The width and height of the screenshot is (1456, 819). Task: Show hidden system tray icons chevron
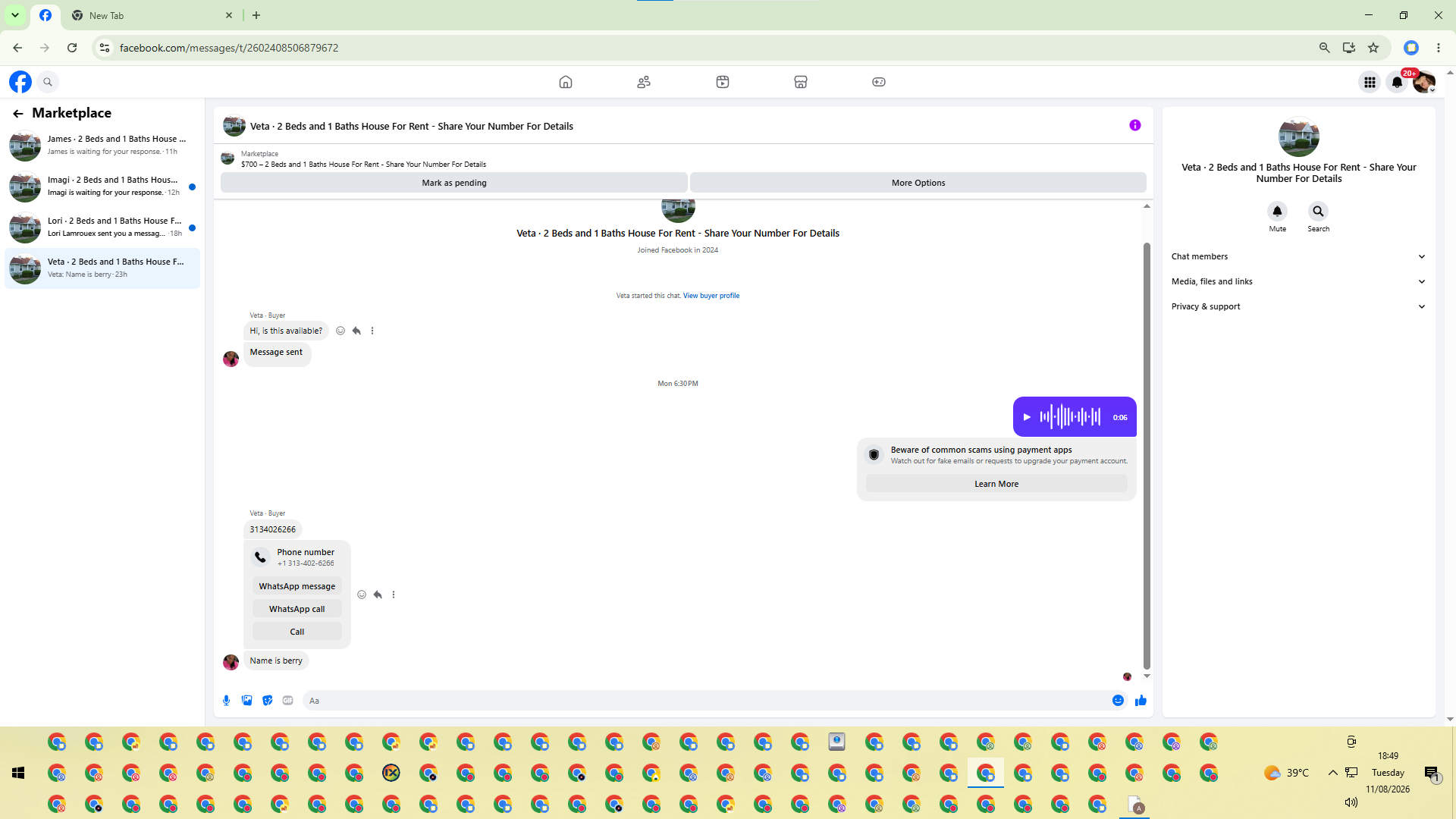click(x=1332, y=773)
